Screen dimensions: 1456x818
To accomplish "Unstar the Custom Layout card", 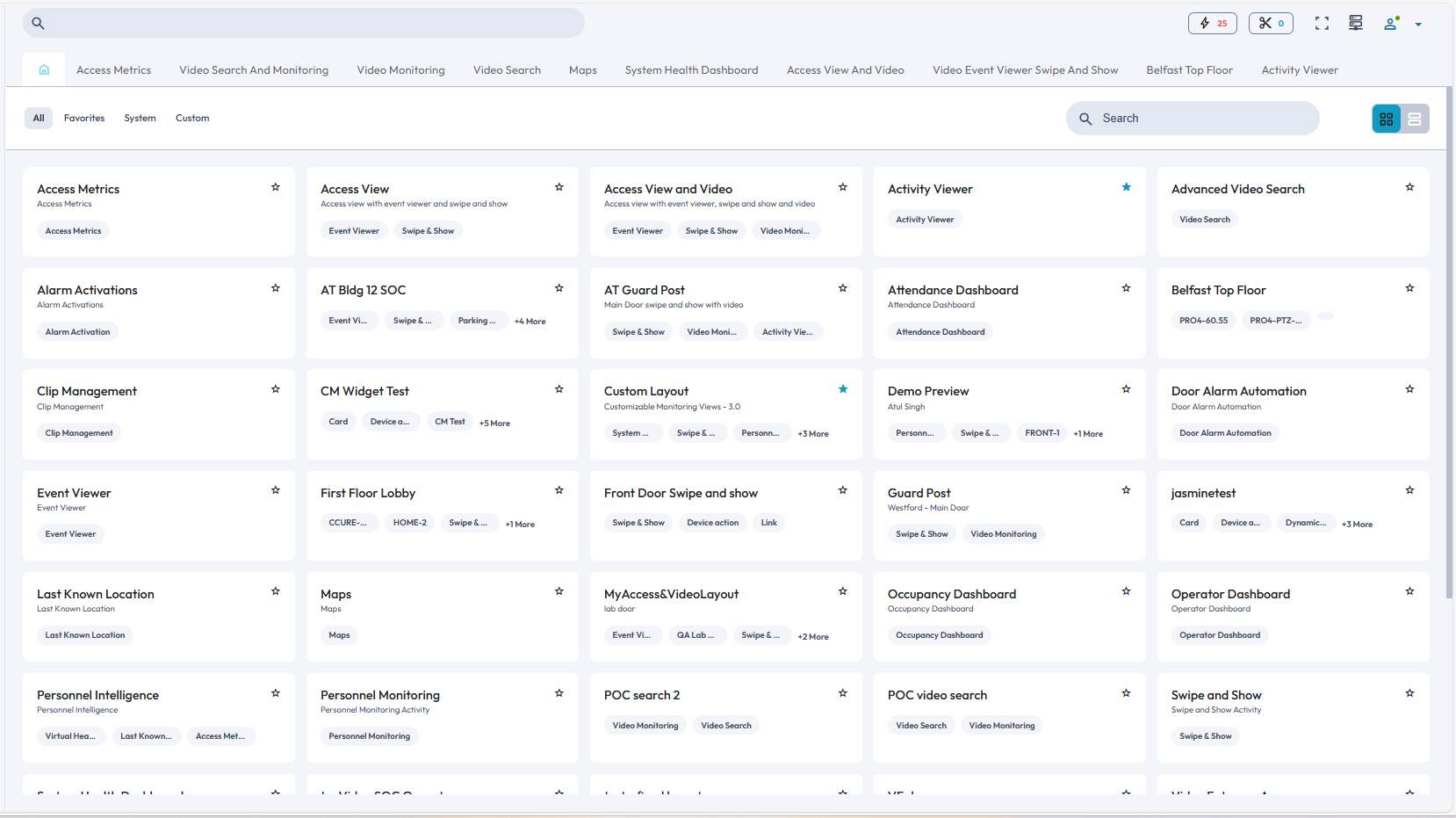I will point(842,388).
